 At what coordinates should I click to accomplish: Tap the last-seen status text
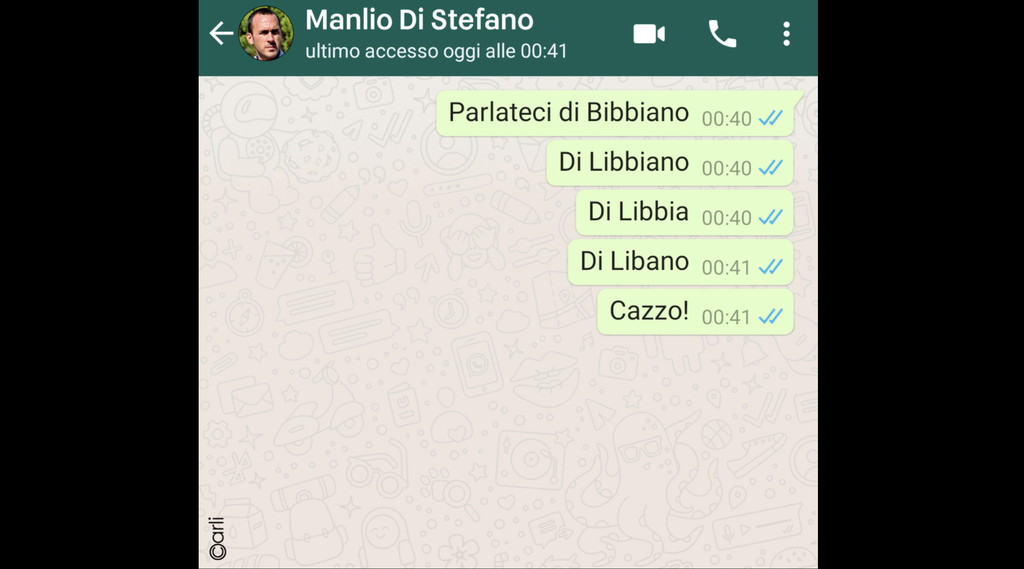[436, 51]
